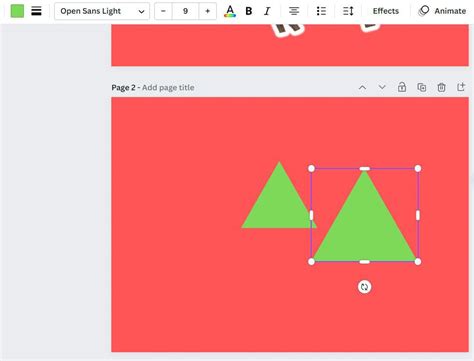Screen dimensions: 474x361
Task: Move Page 2 down with chevron
Action: point(382,87)
